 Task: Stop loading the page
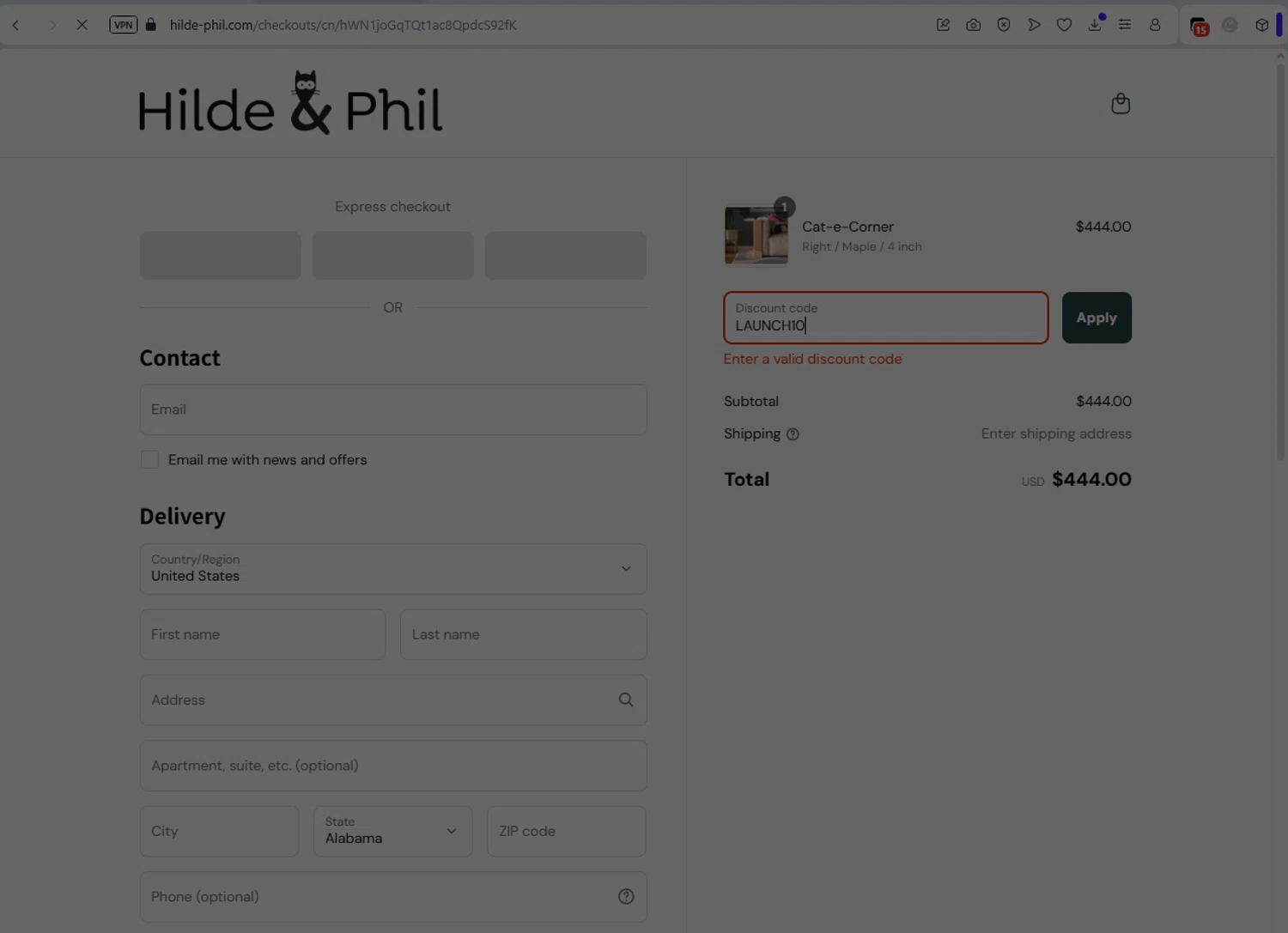(x=82, y=25)
